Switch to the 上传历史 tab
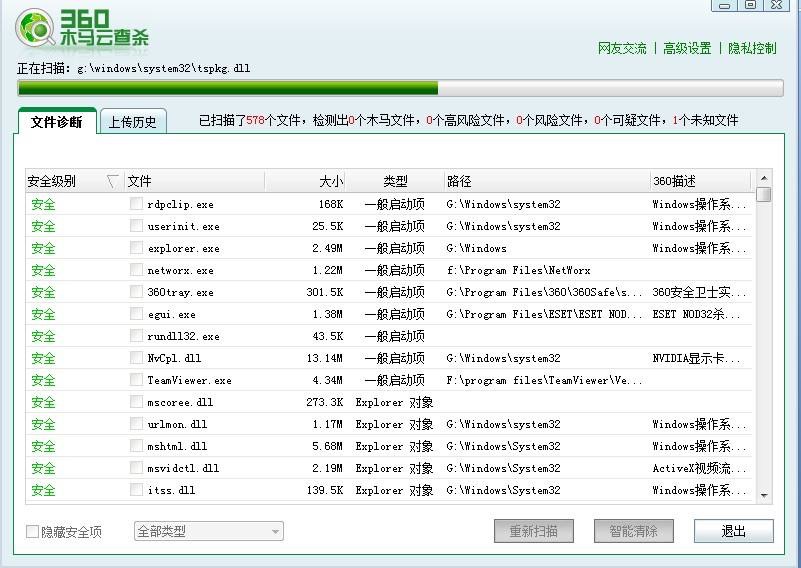This screenshot has height=568, width=801. click(x=133, y=122)
